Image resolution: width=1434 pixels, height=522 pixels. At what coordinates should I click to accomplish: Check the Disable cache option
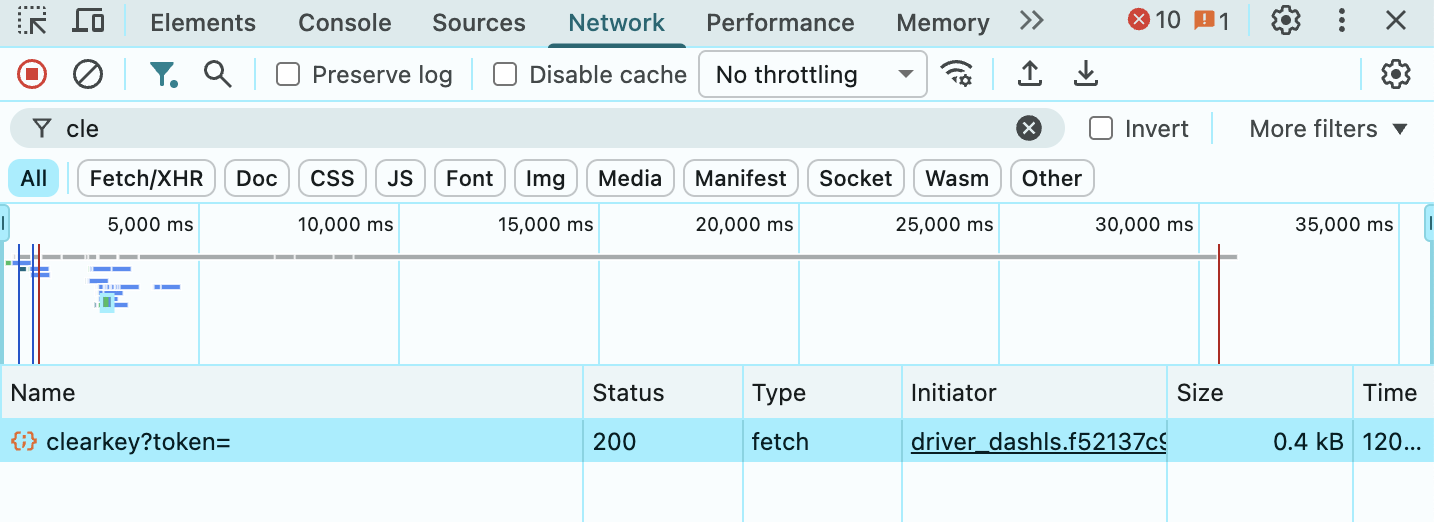tap(505, 75)
